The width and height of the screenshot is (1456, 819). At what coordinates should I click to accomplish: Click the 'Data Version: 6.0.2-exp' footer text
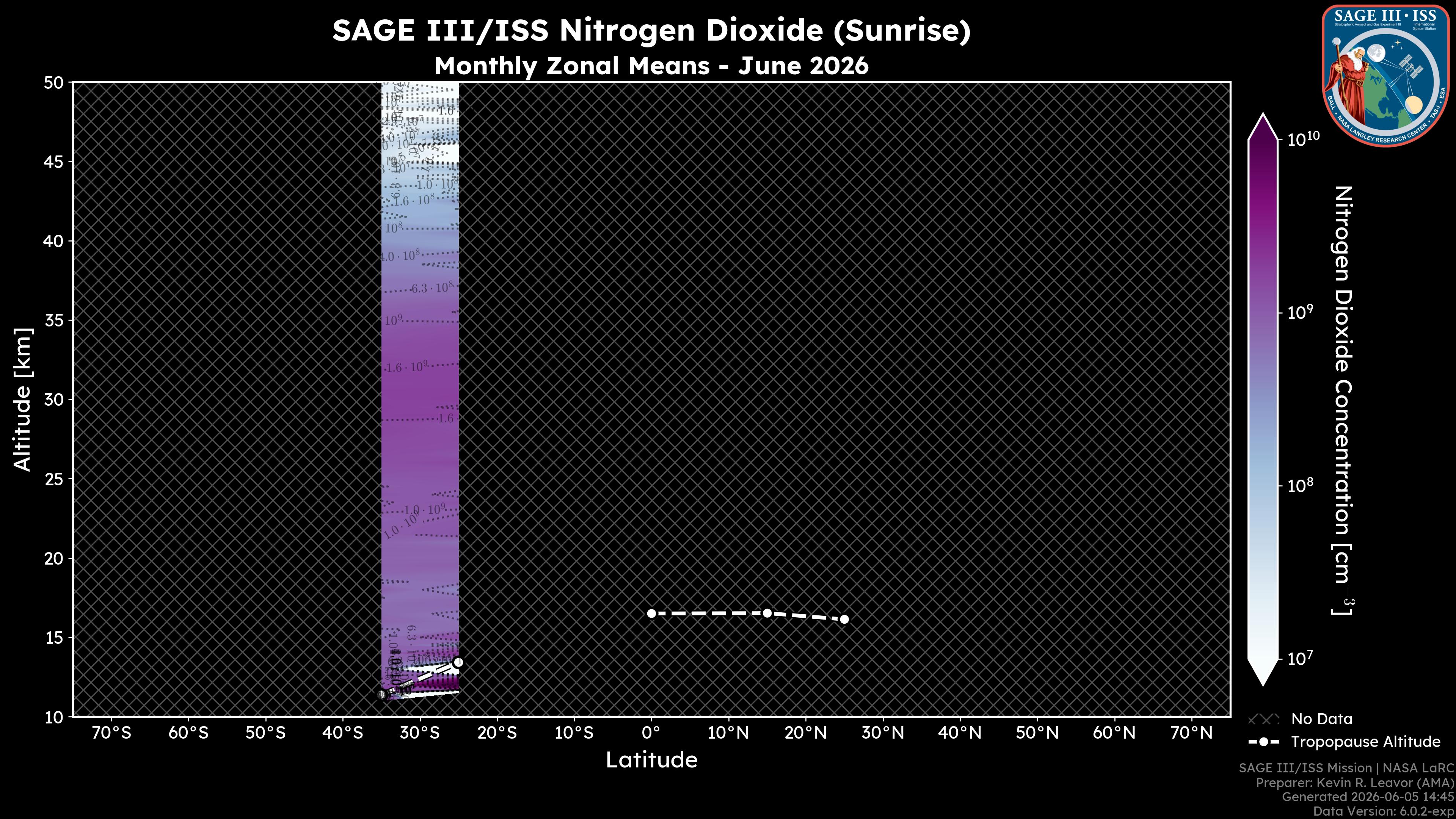pyautogui.click(x=1383, y=811)
